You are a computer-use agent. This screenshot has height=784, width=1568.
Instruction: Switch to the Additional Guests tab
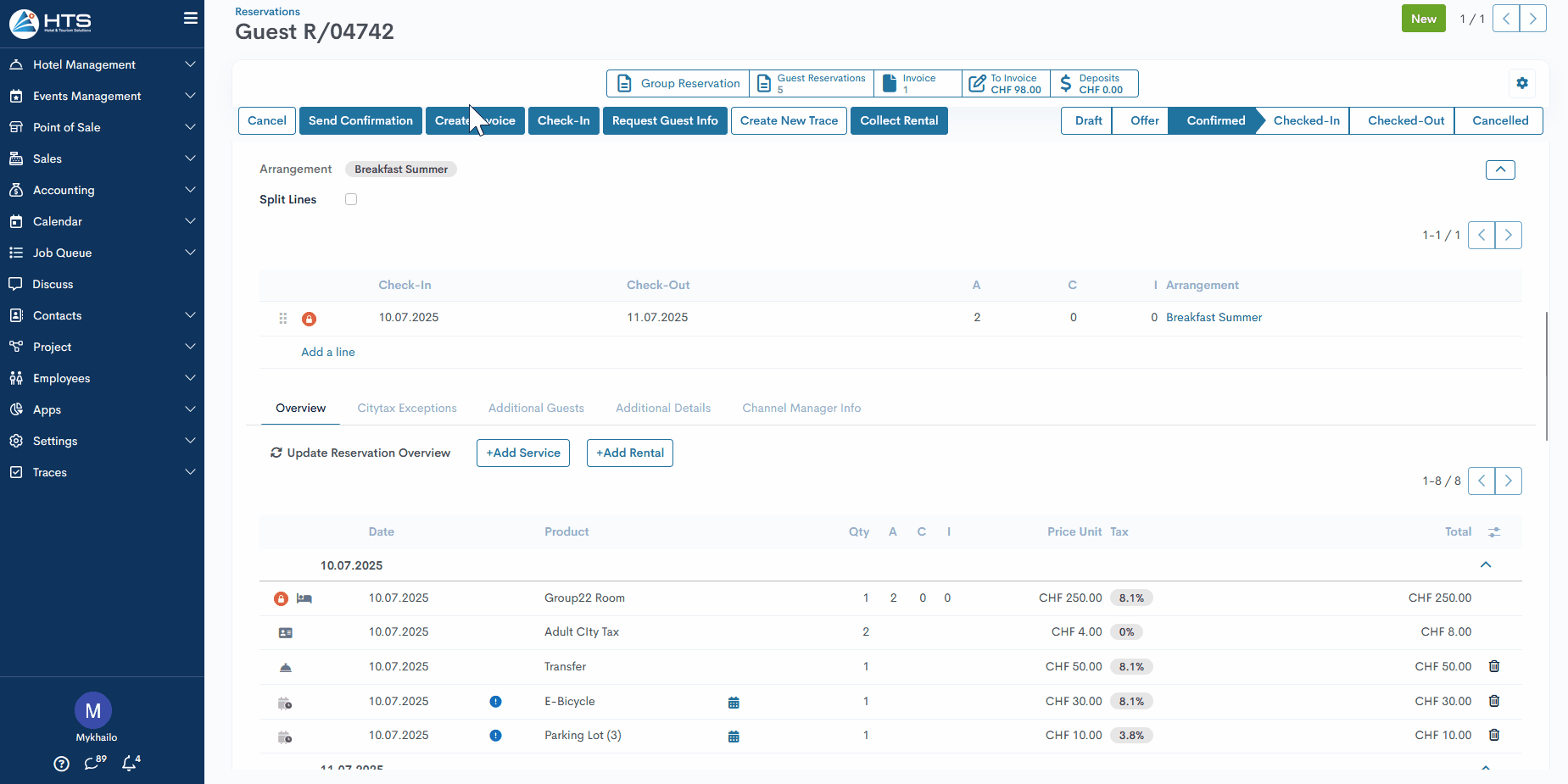tap(536, 409)
